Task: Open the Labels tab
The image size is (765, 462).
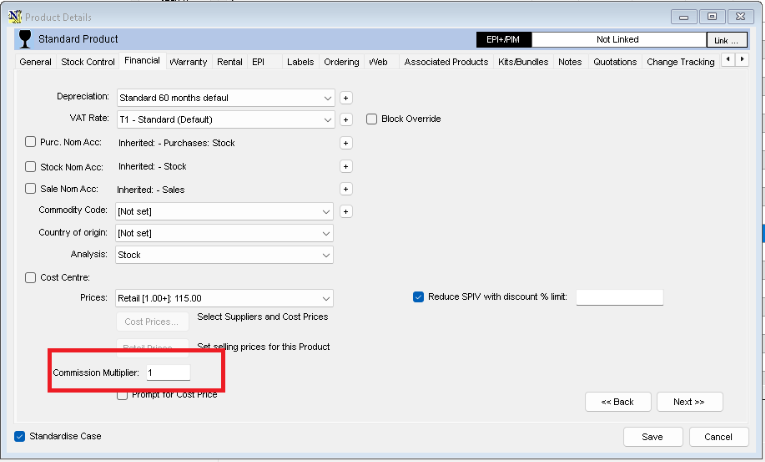Action: 301,62
